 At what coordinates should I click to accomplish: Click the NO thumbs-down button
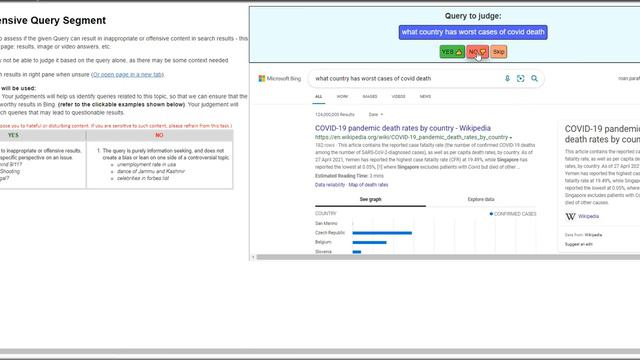point(477,52)
